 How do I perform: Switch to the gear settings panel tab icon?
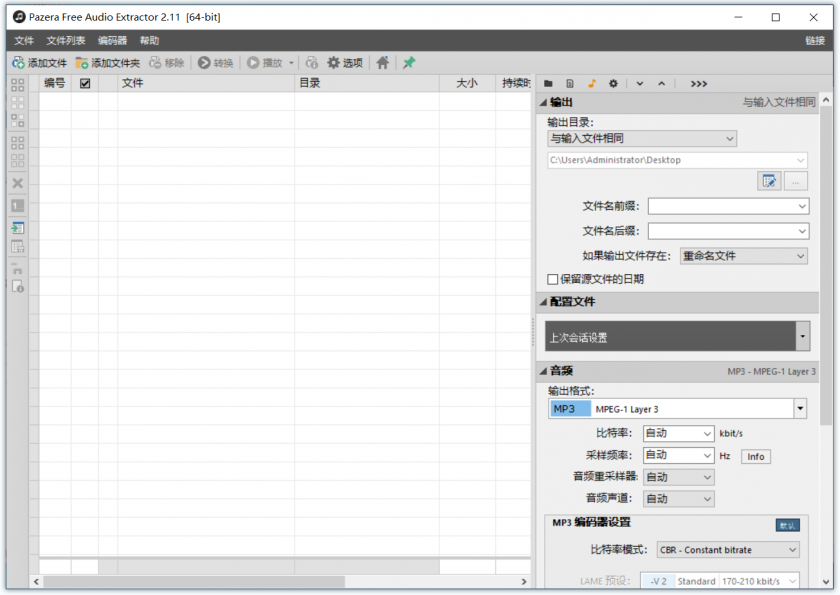click(613, 84)
